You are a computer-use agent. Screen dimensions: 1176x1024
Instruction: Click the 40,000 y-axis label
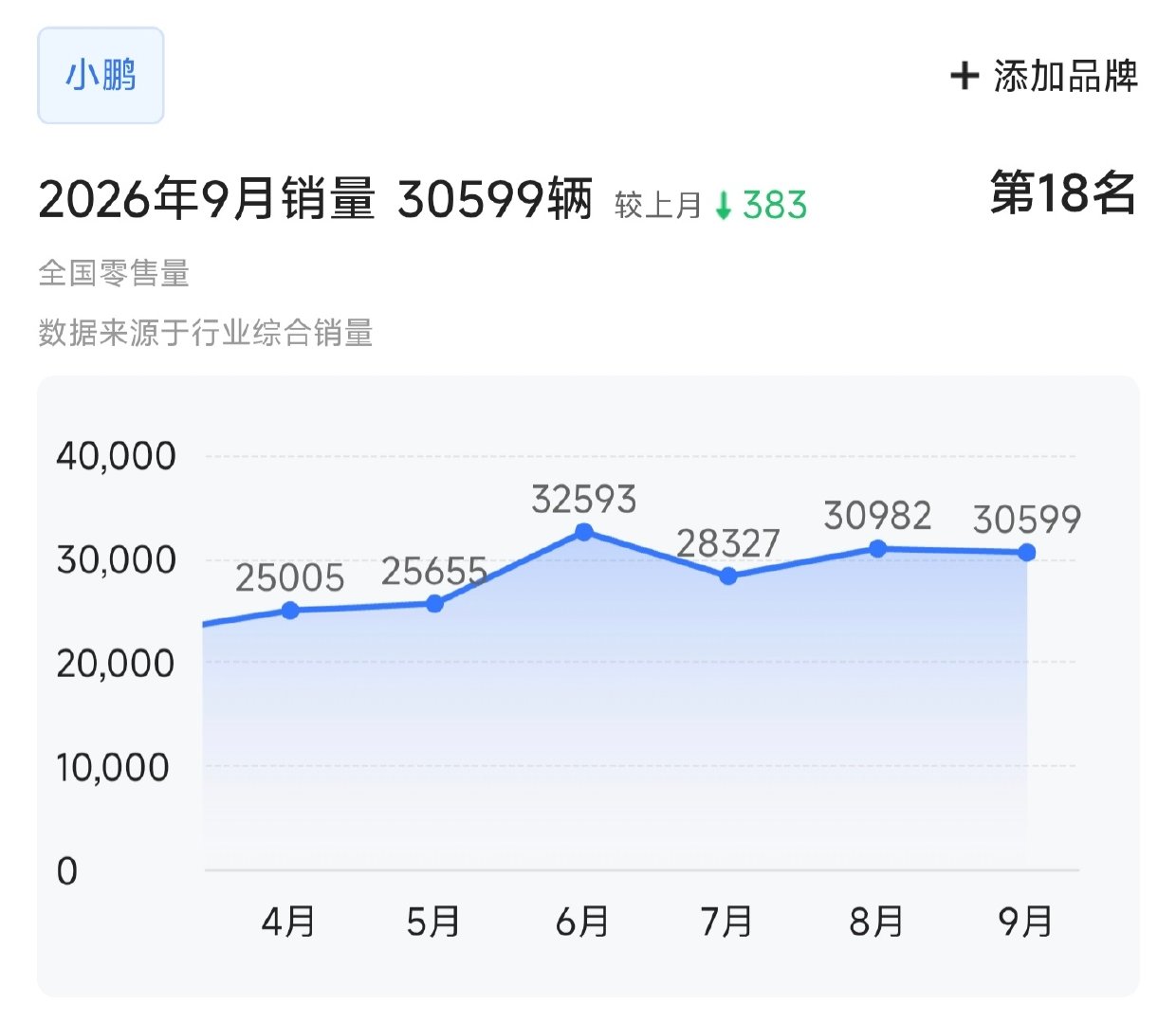pyautogui.click(x=116, y=456)
